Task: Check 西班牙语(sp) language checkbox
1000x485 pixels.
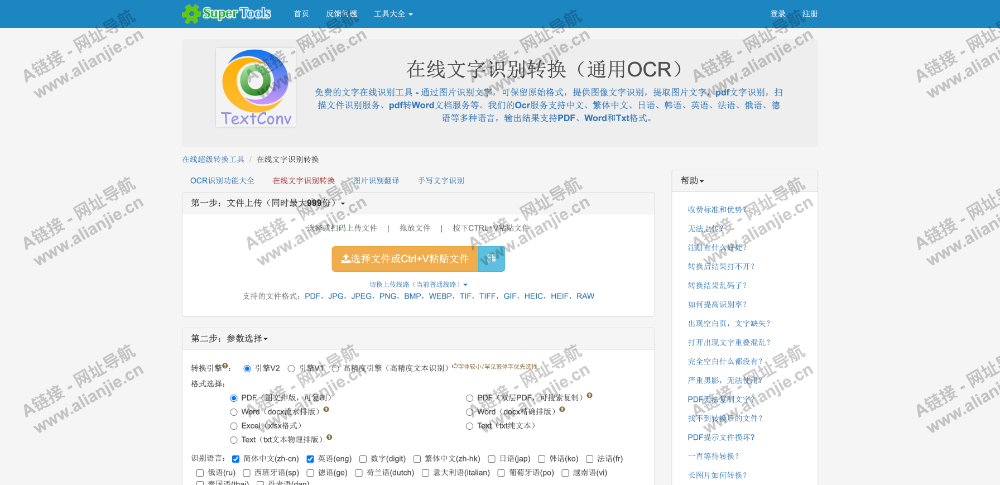Action: click(247, 473)
